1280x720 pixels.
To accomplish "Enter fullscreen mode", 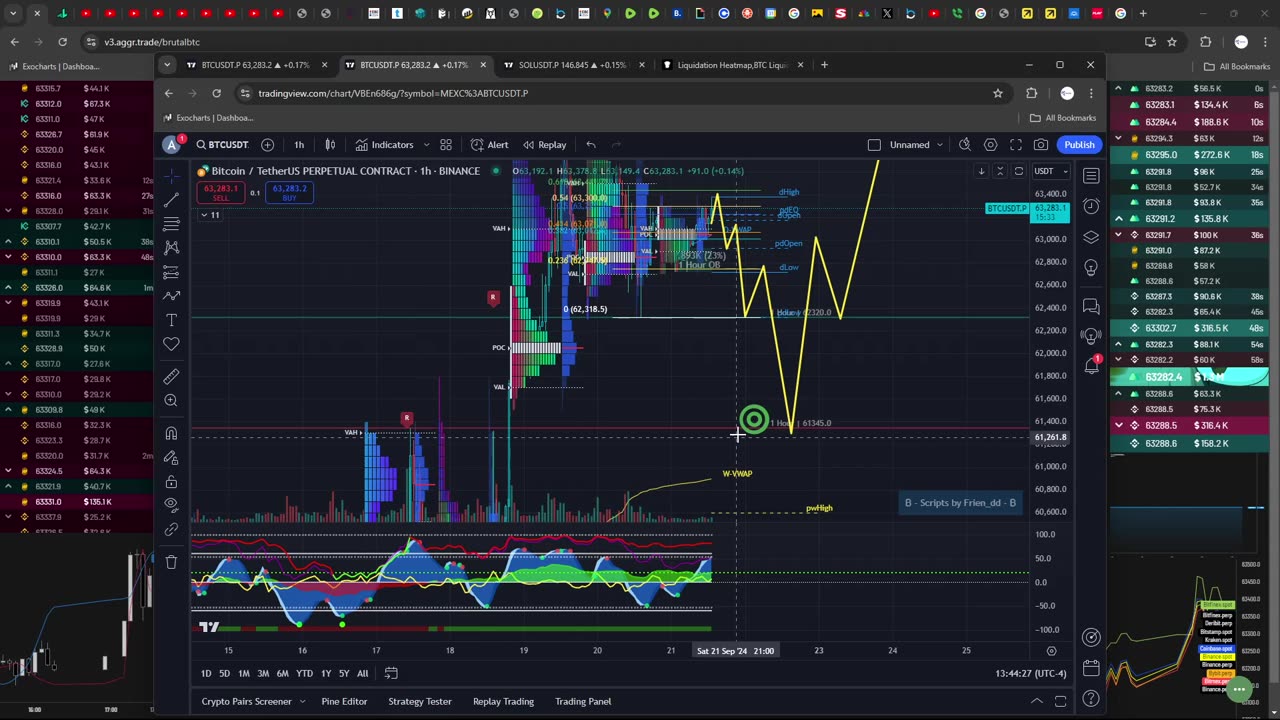I will 1016,145.
